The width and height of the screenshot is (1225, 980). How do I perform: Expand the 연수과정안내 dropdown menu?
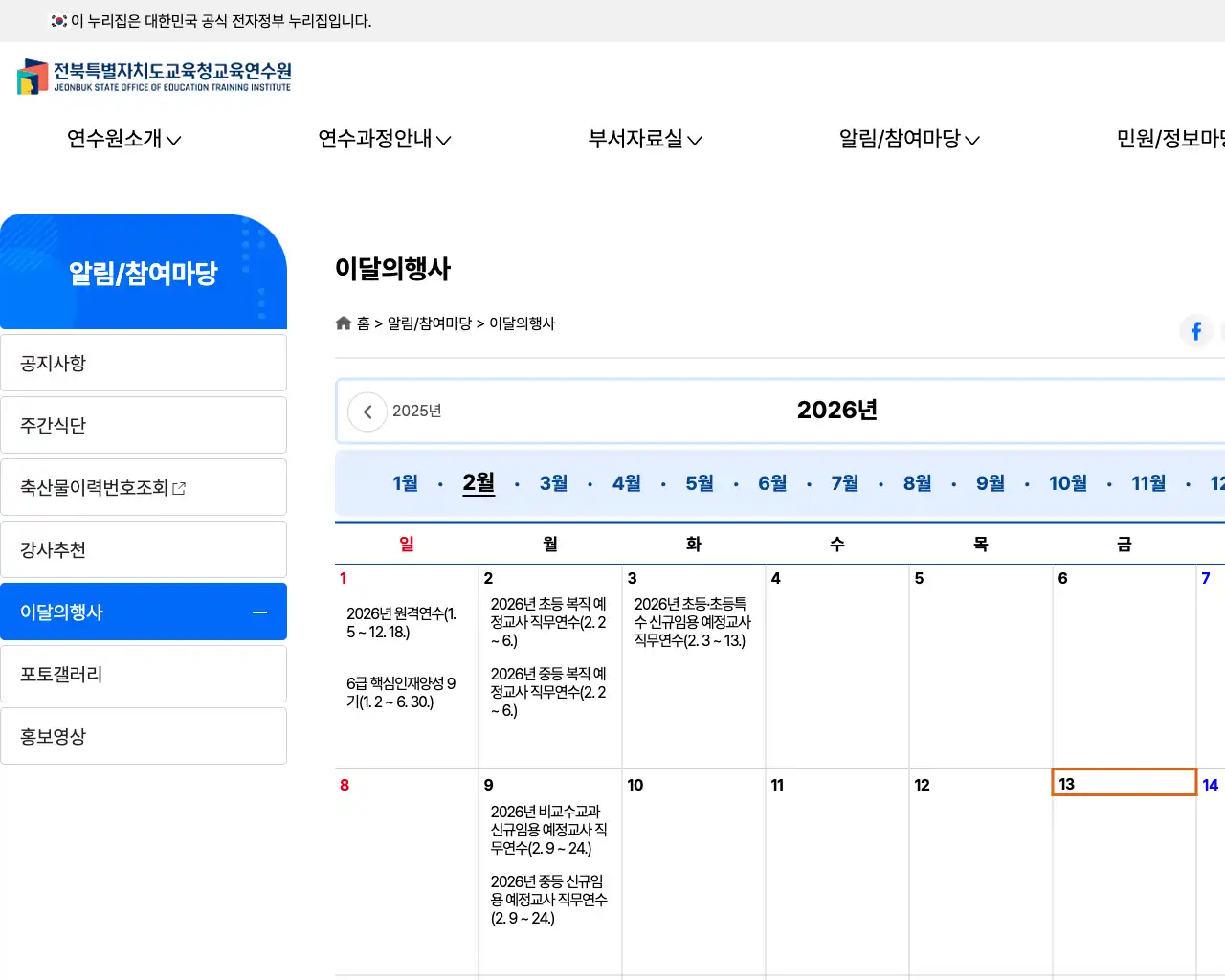[385, 140]
